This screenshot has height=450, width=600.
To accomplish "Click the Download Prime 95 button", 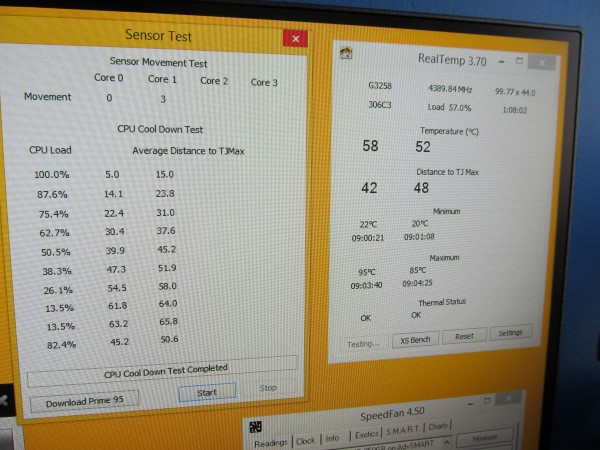I will point(85,401).
